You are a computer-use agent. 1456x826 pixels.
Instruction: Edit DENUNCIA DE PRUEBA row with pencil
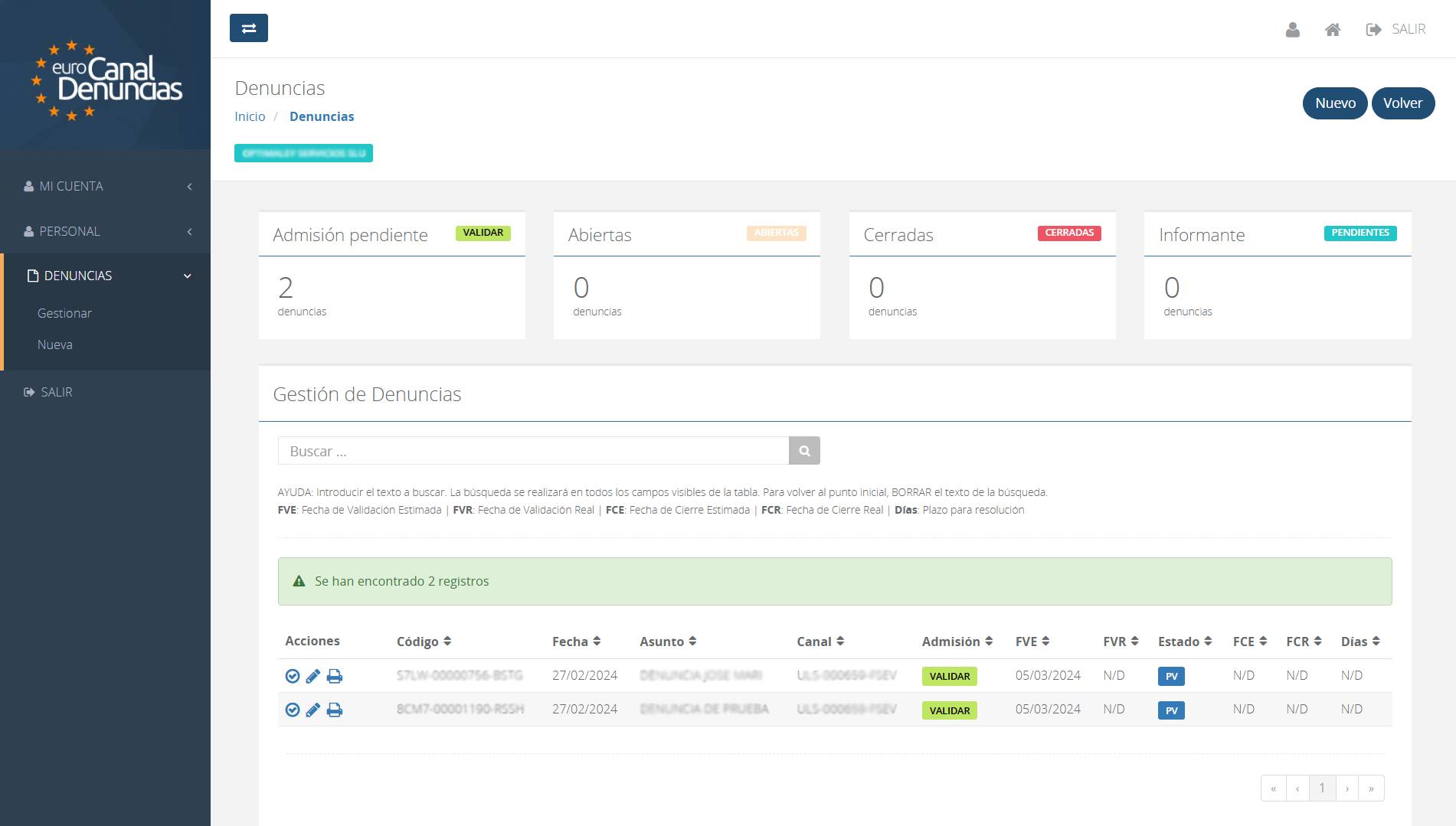(312, 710)
